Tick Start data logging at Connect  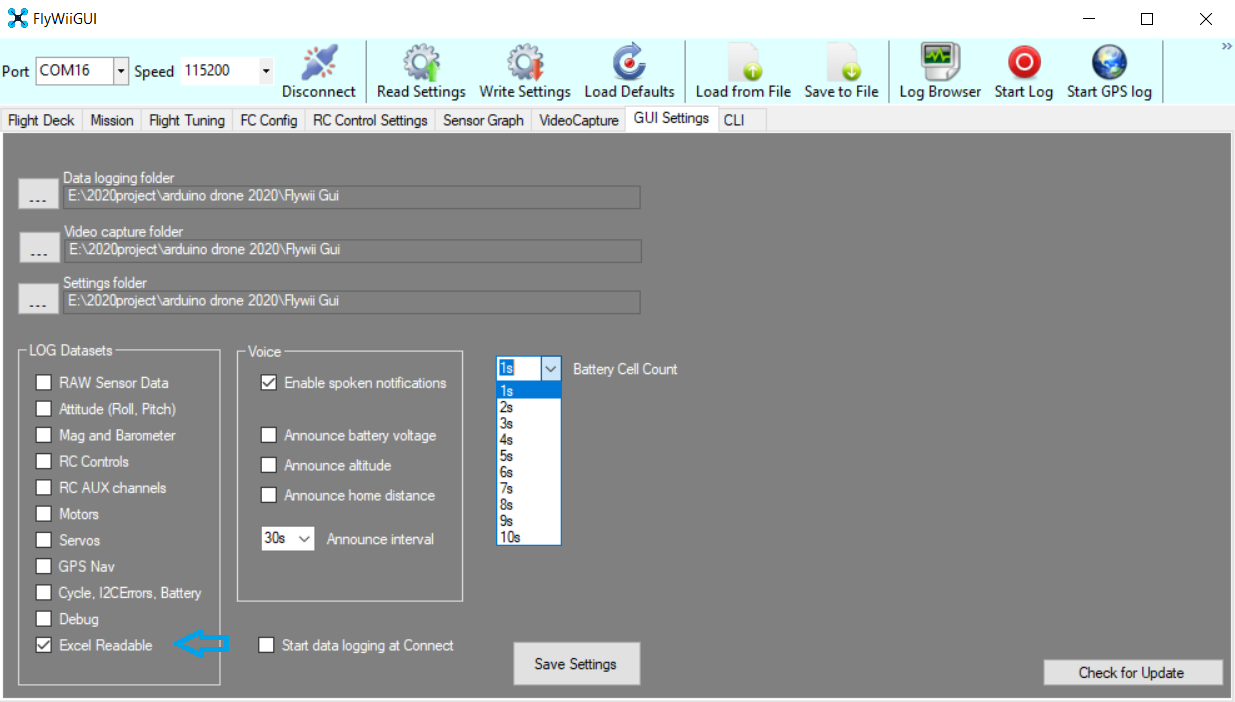pyautogui.click(x=266, y=645)
